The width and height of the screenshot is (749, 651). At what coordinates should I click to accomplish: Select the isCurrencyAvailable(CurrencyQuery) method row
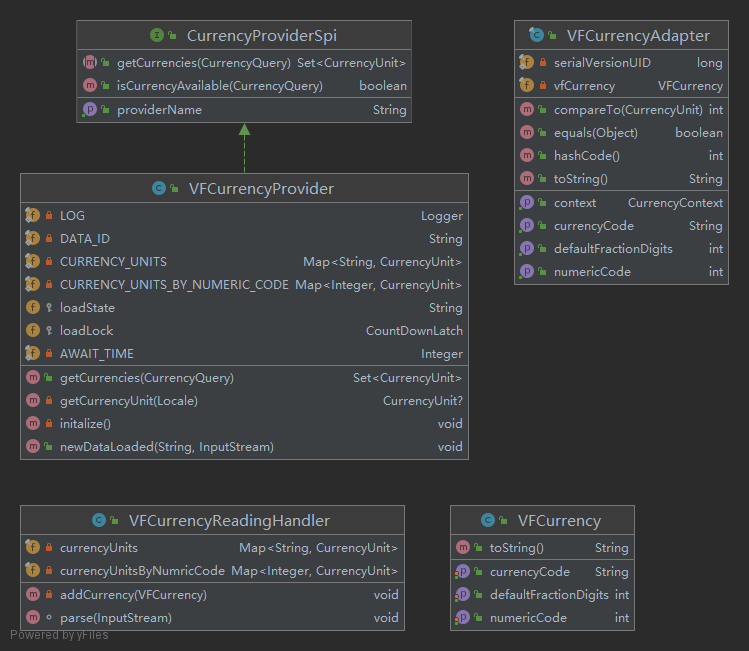pyautogui.click(x=244, y=85)
